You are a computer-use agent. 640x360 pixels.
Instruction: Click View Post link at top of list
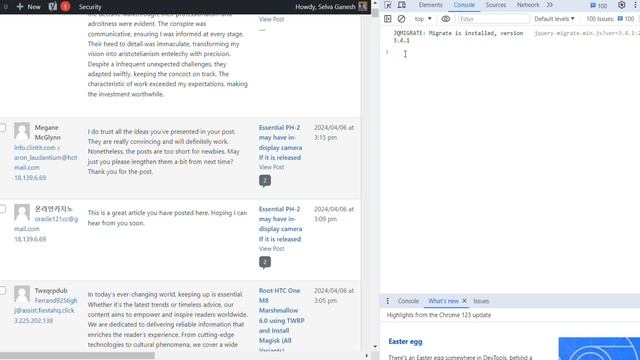coord(271,19)
